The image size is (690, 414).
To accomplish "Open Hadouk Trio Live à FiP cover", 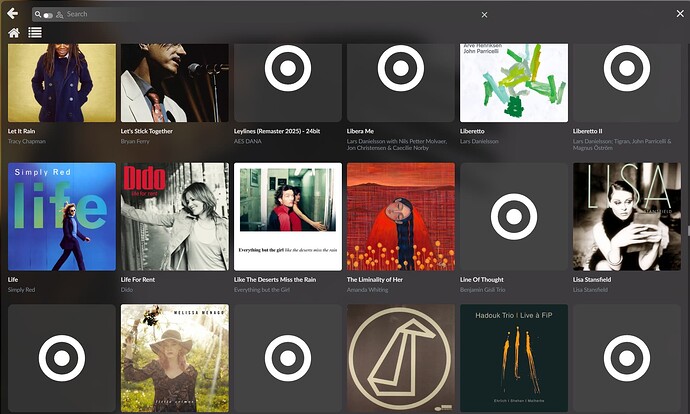I will (x=514, y=358).
